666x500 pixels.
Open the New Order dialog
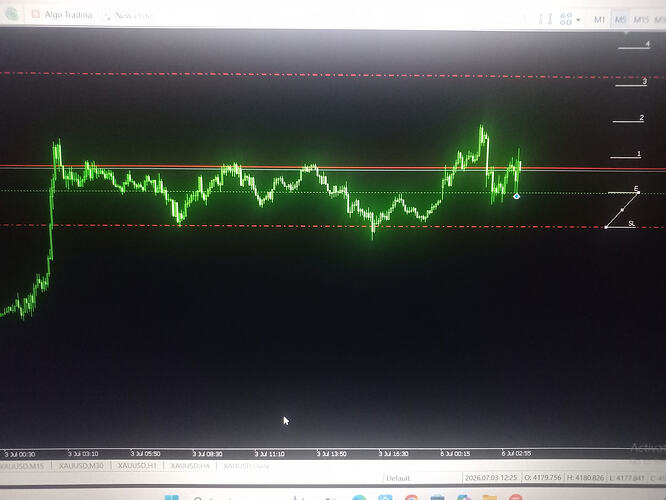click(x=129, y=16)
